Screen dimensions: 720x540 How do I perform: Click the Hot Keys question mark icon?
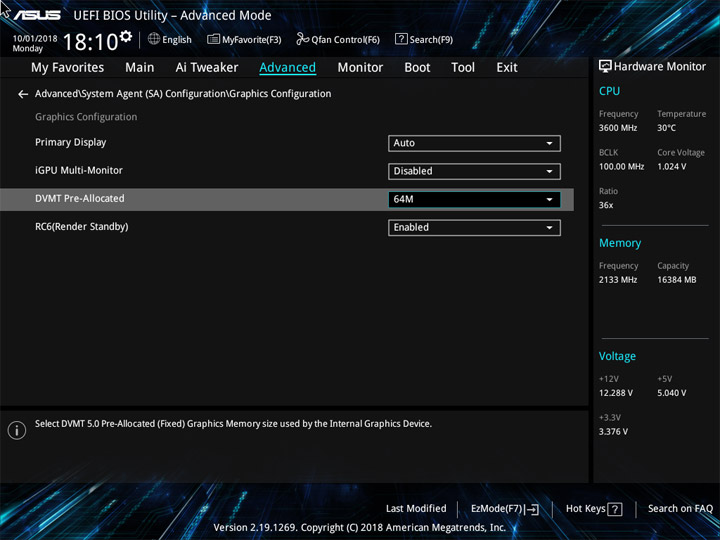click(614, 509)
